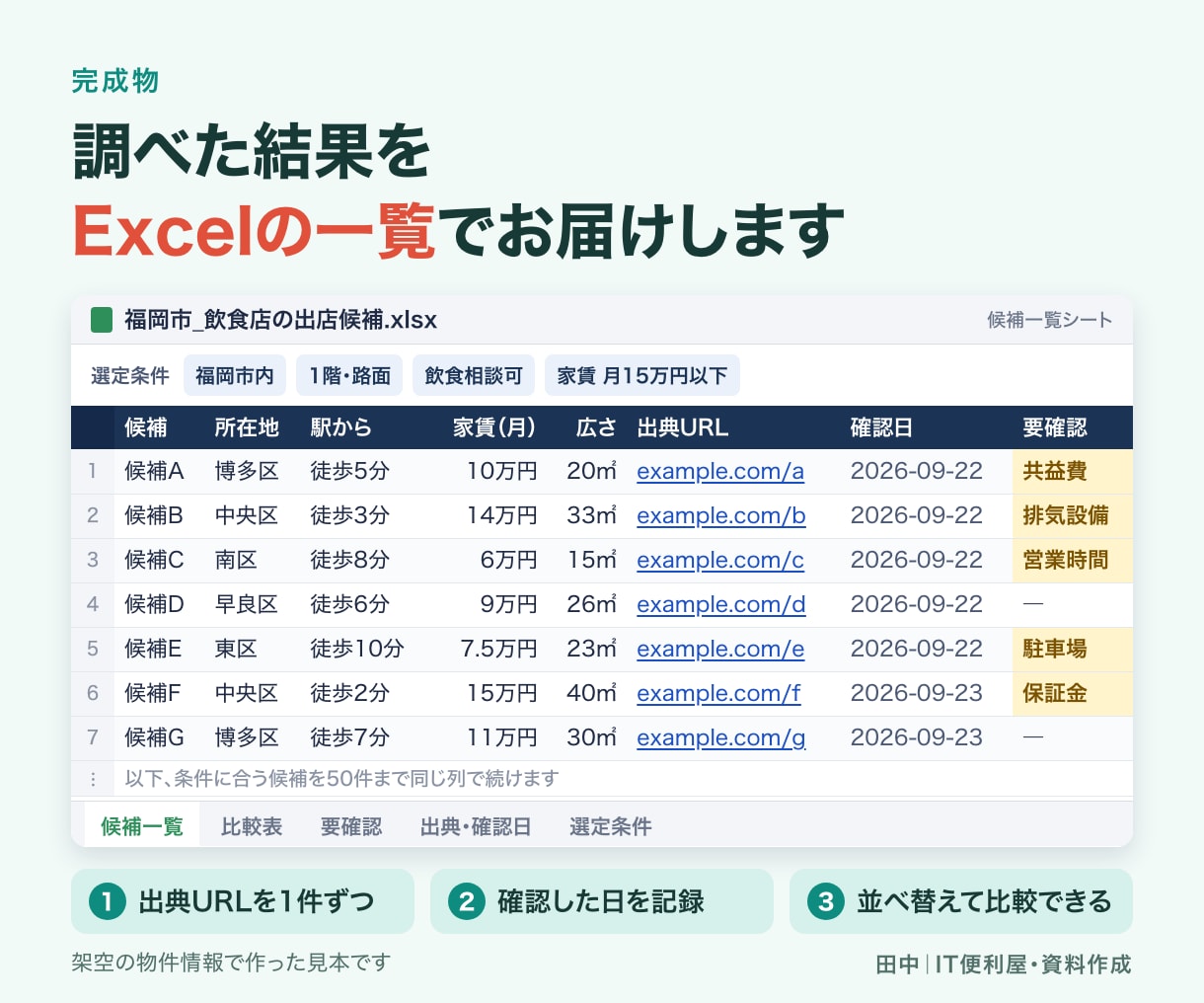1204x1003 pixels.
Task: Click the 7.5万円 rent cell
Action: (x=499, y=649)
